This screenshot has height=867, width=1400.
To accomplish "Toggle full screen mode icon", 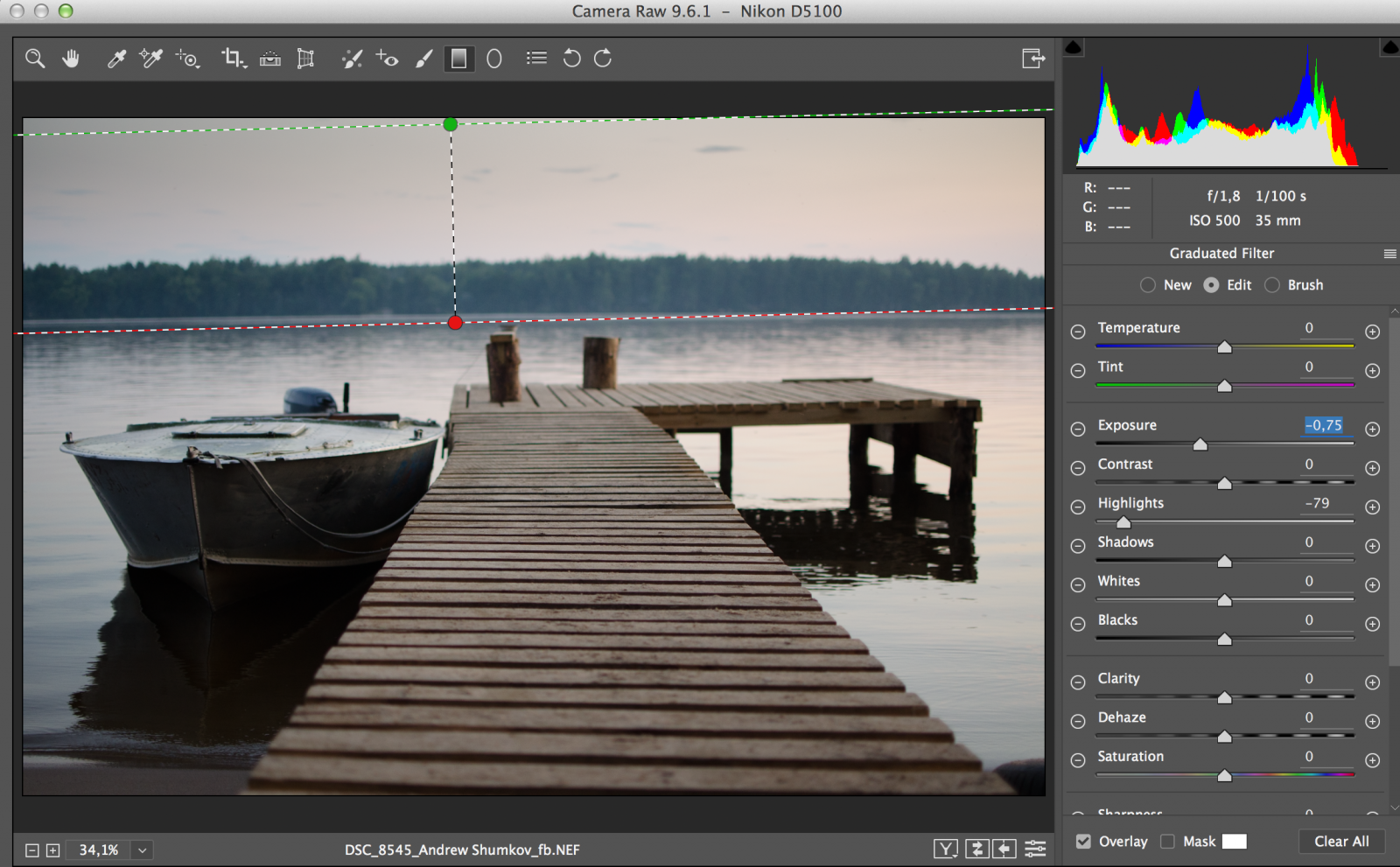I will point(1033,59).
